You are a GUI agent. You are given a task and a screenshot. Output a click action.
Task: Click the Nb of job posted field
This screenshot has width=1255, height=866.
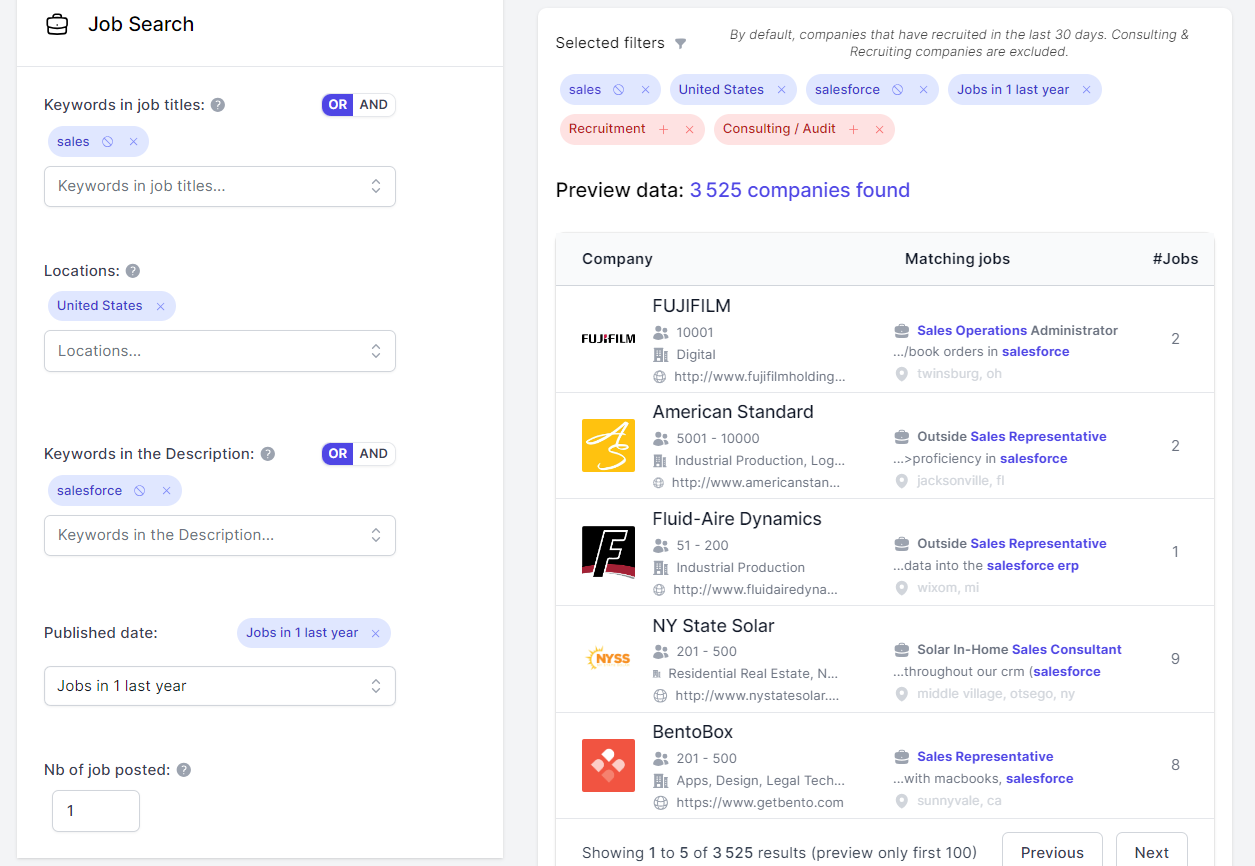click(96, 811)
